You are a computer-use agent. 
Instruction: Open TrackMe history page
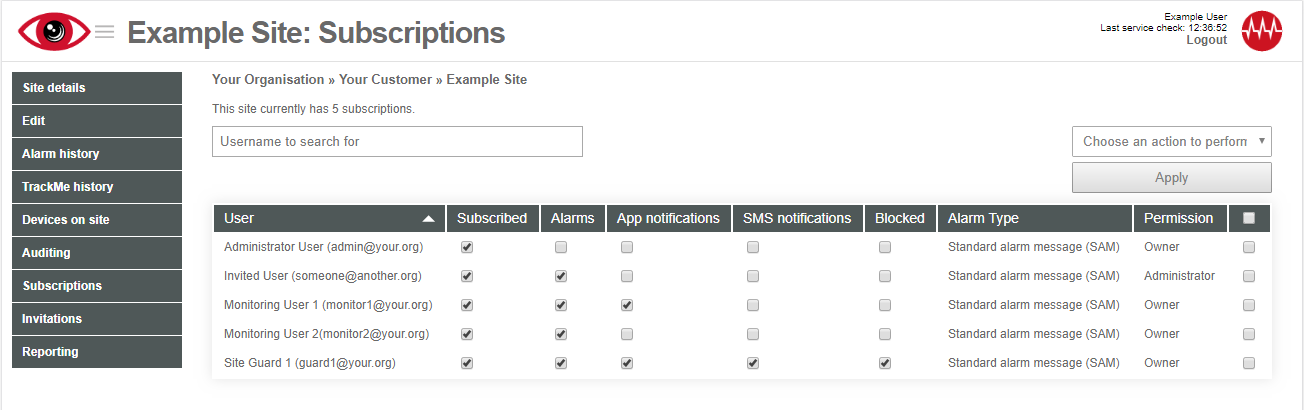click(x=97, y=187)
